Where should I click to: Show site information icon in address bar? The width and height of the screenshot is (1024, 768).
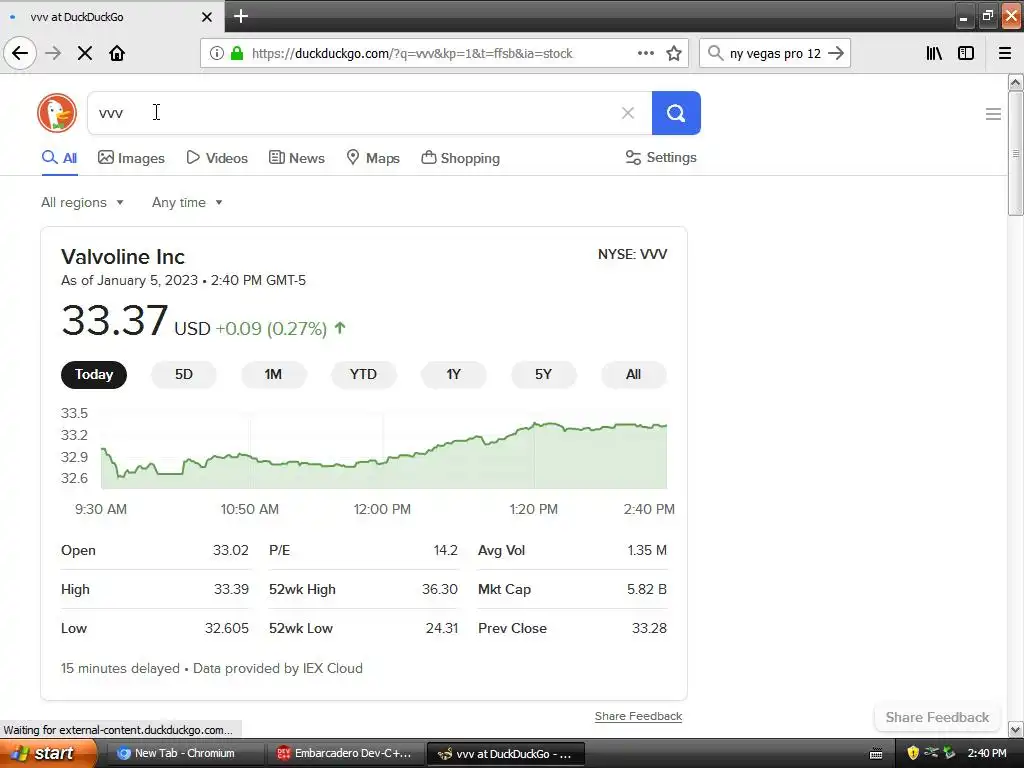[x=216, y=53]
